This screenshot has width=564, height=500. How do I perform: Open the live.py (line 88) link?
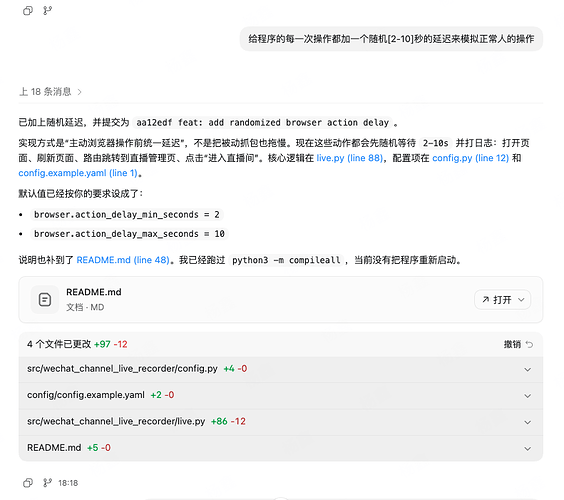pos(349,158)
